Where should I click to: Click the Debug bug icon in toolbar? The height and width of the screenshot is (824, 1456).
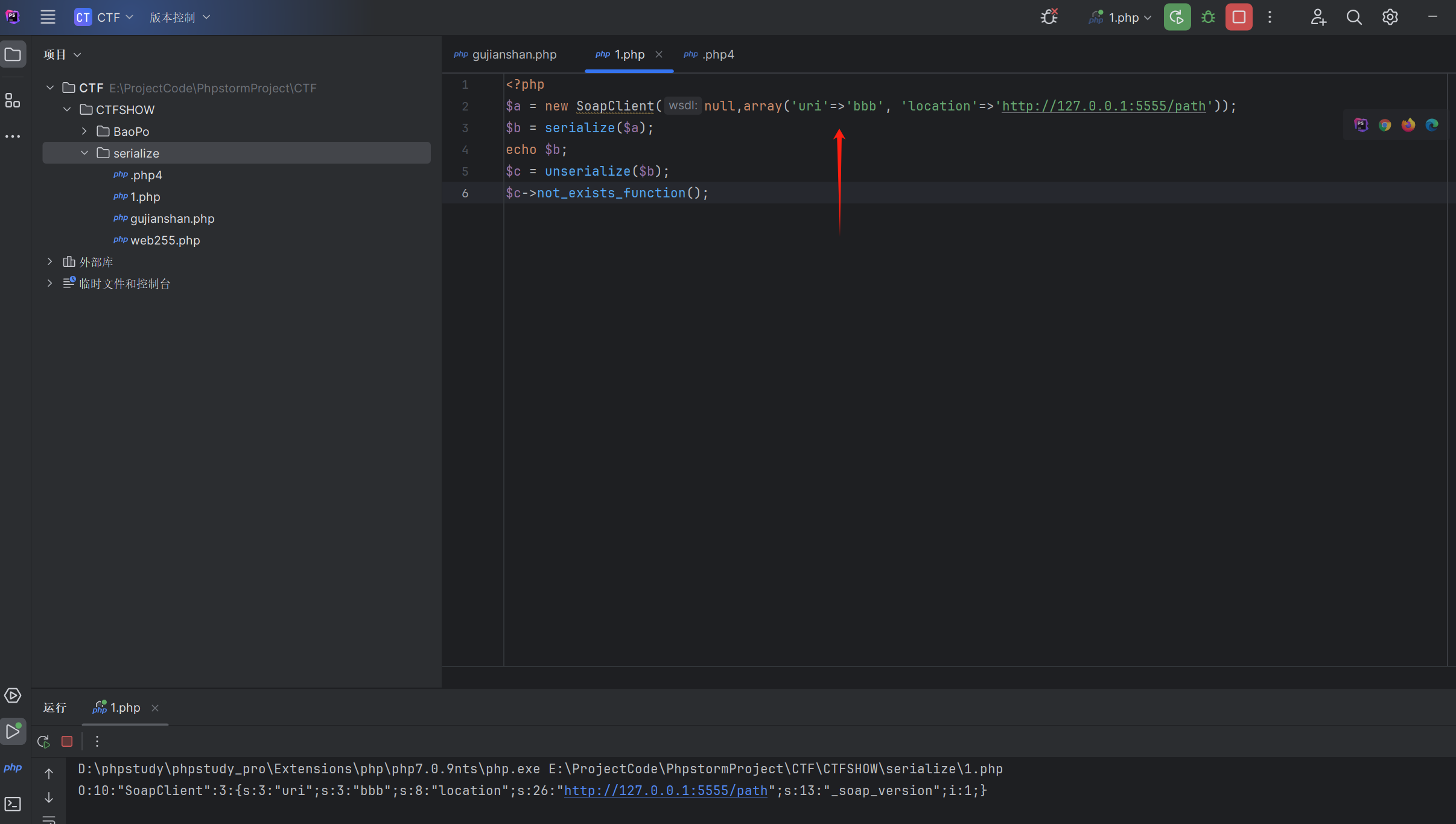pos(1208,18)
